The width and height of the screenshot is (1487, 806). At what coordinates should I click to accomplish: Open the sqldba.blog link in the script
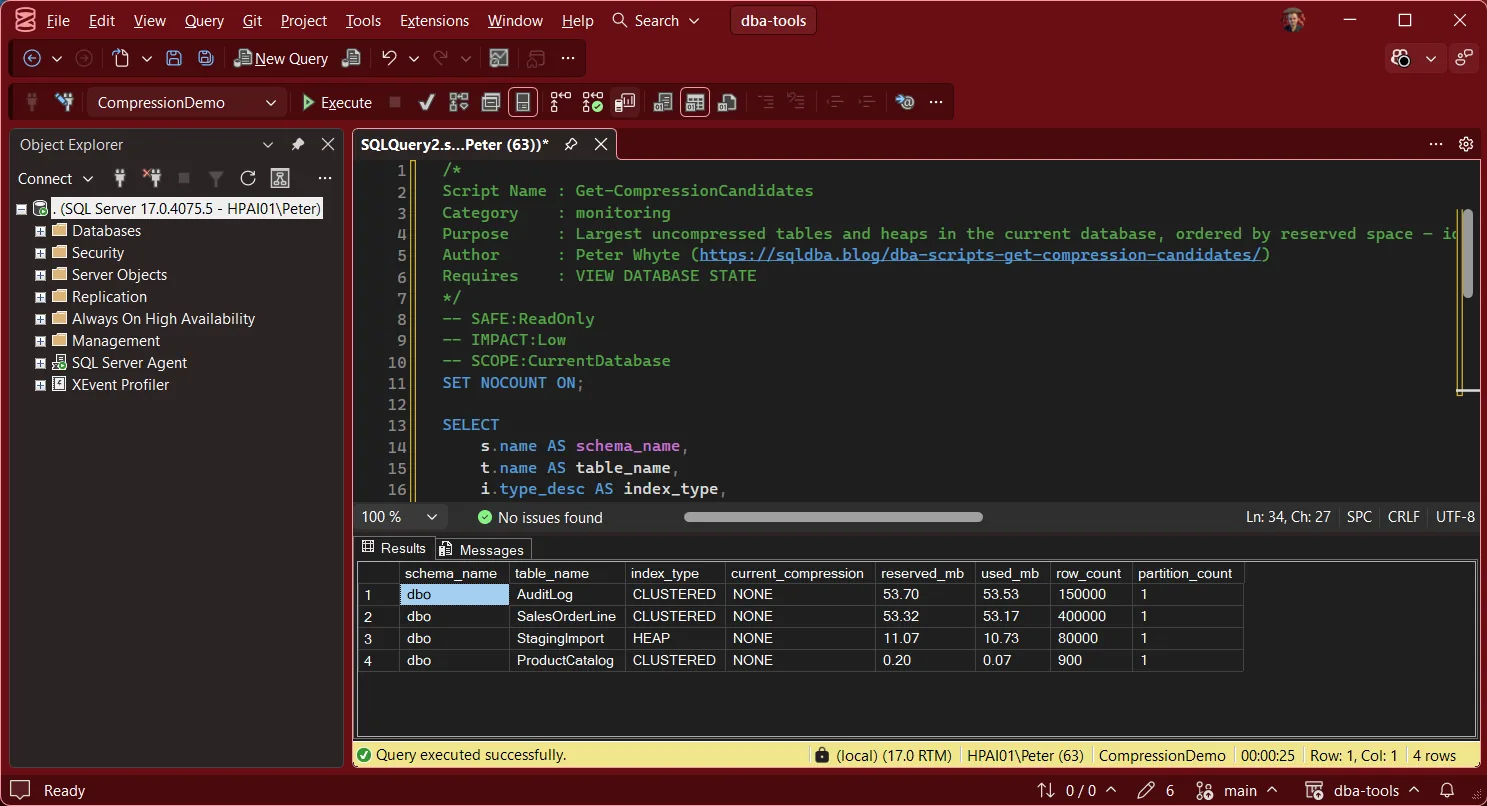tap(980, 254)
